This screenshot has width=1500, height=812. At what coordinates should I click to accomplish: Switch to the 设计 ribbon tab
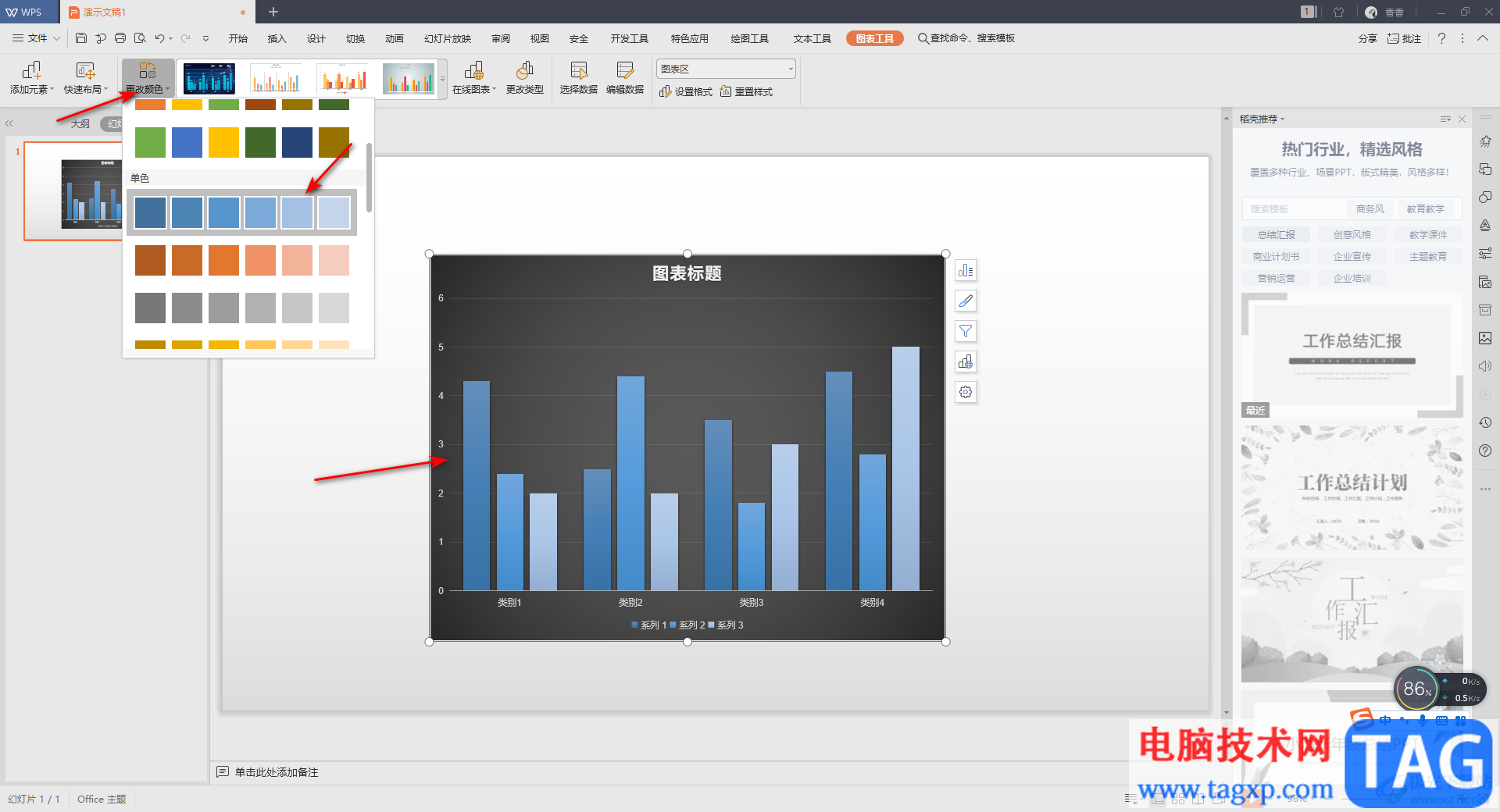(316, 38)
